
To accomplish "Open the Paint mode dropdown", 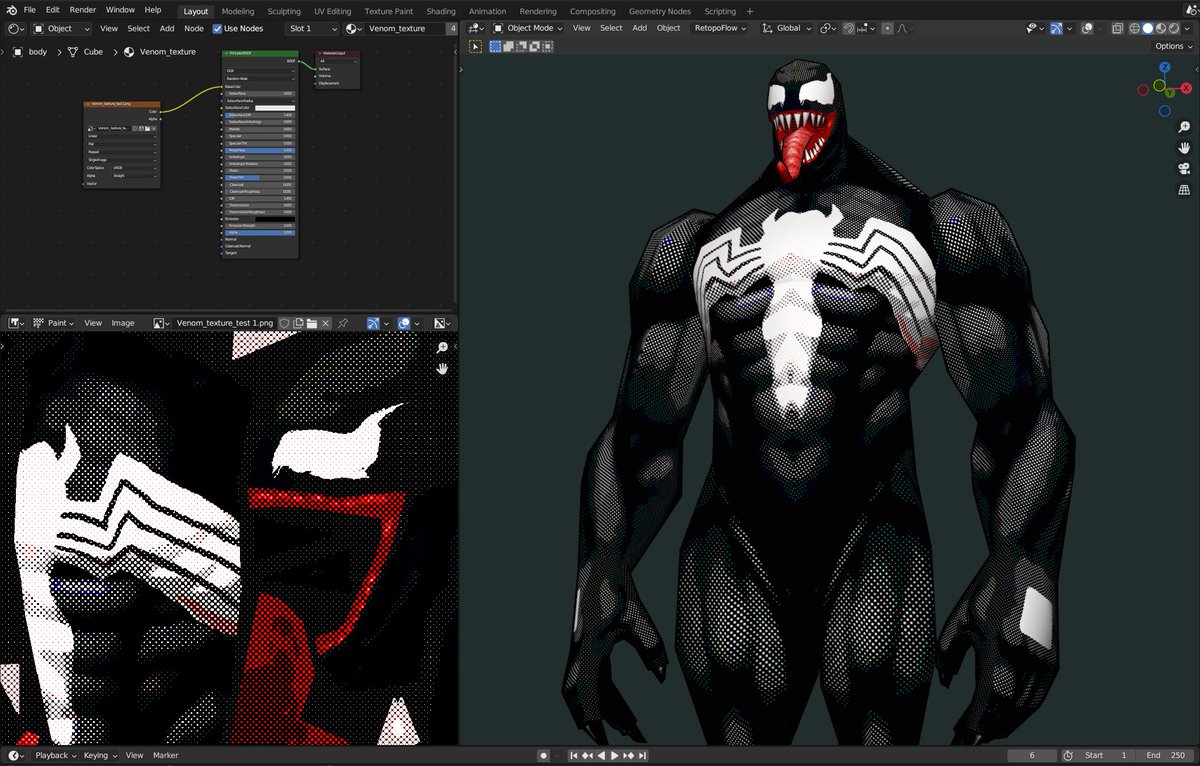I will [53, 323].
